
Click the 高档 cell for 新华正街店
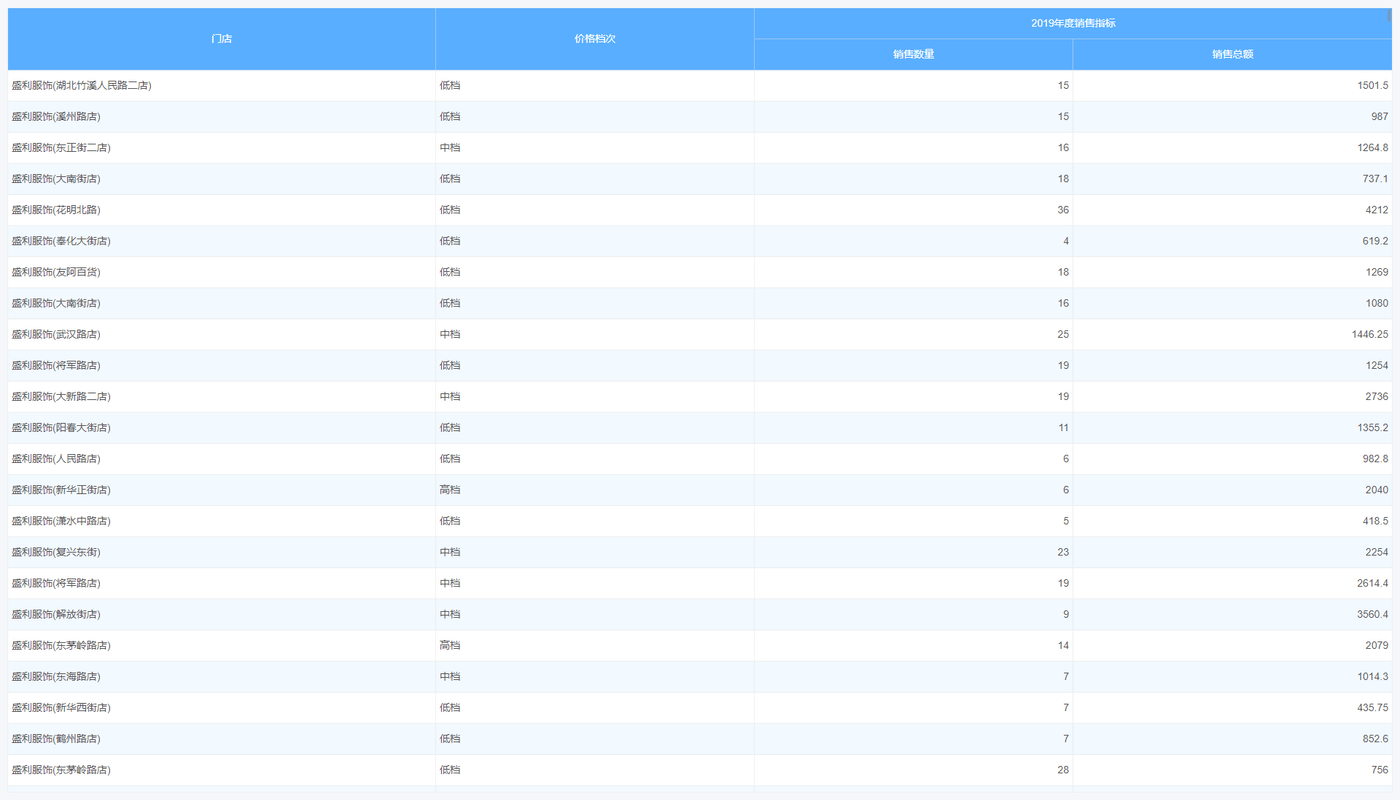click(450, 490)
